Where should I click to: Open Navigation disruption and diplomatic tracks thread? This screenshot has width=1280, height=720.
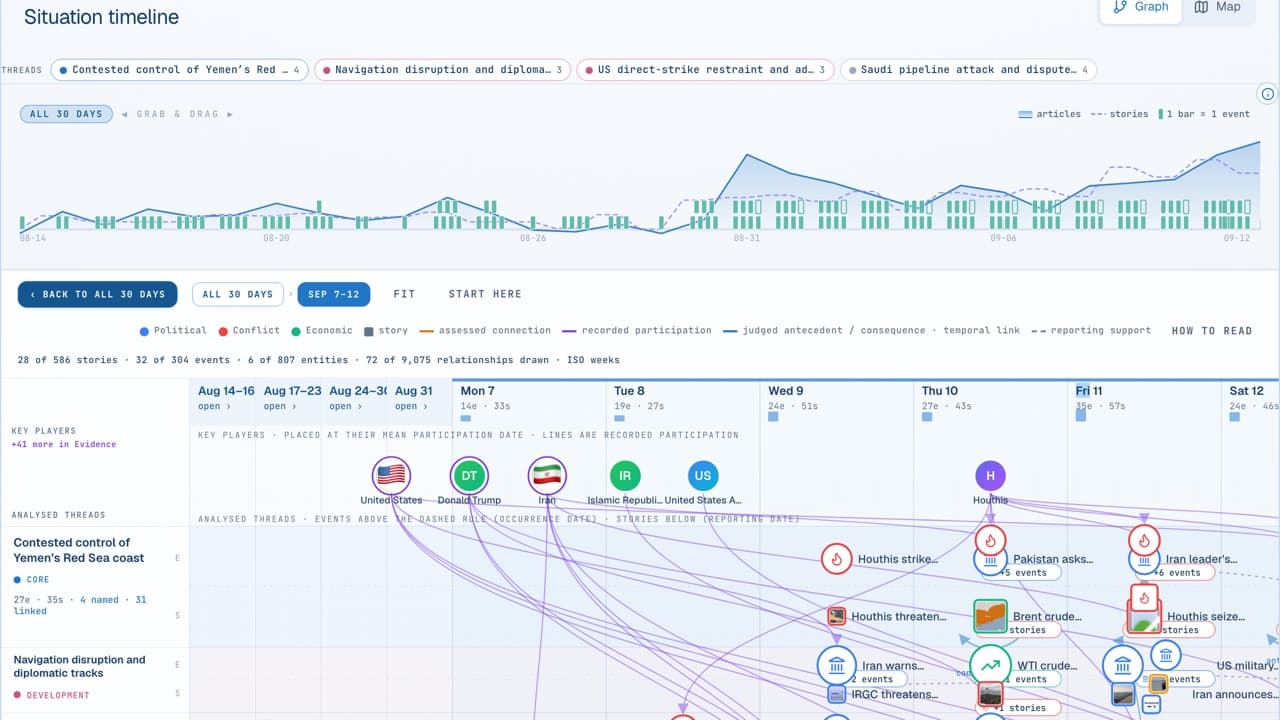coord(79,666)
